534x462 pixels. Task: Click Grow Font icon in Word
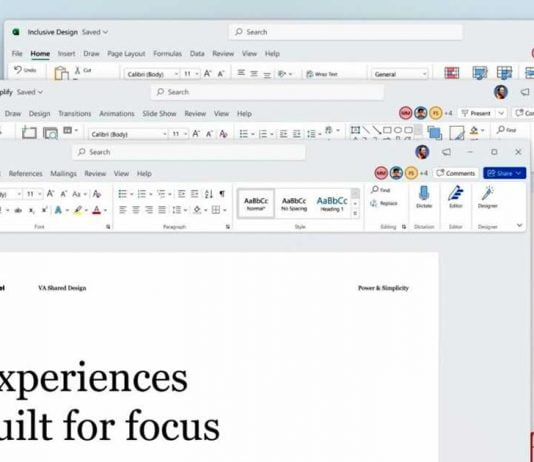(x=50, y=194)
